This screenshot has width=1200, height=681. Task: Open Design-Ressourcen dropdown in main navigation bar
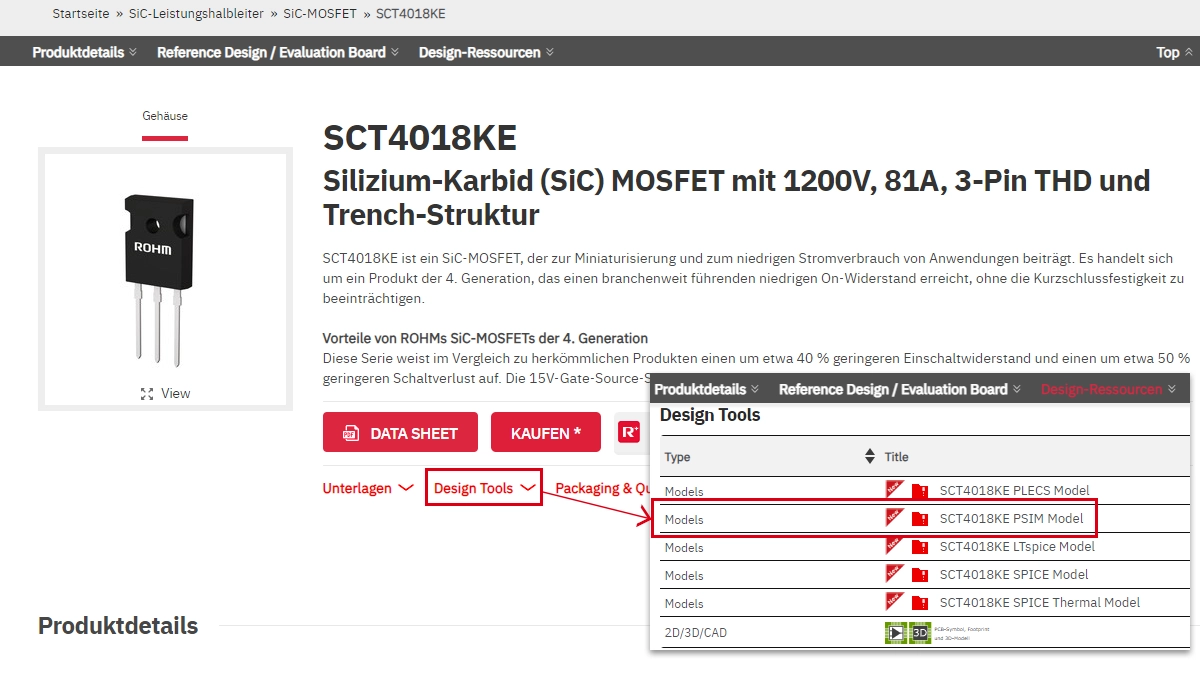tap(486, 52)
